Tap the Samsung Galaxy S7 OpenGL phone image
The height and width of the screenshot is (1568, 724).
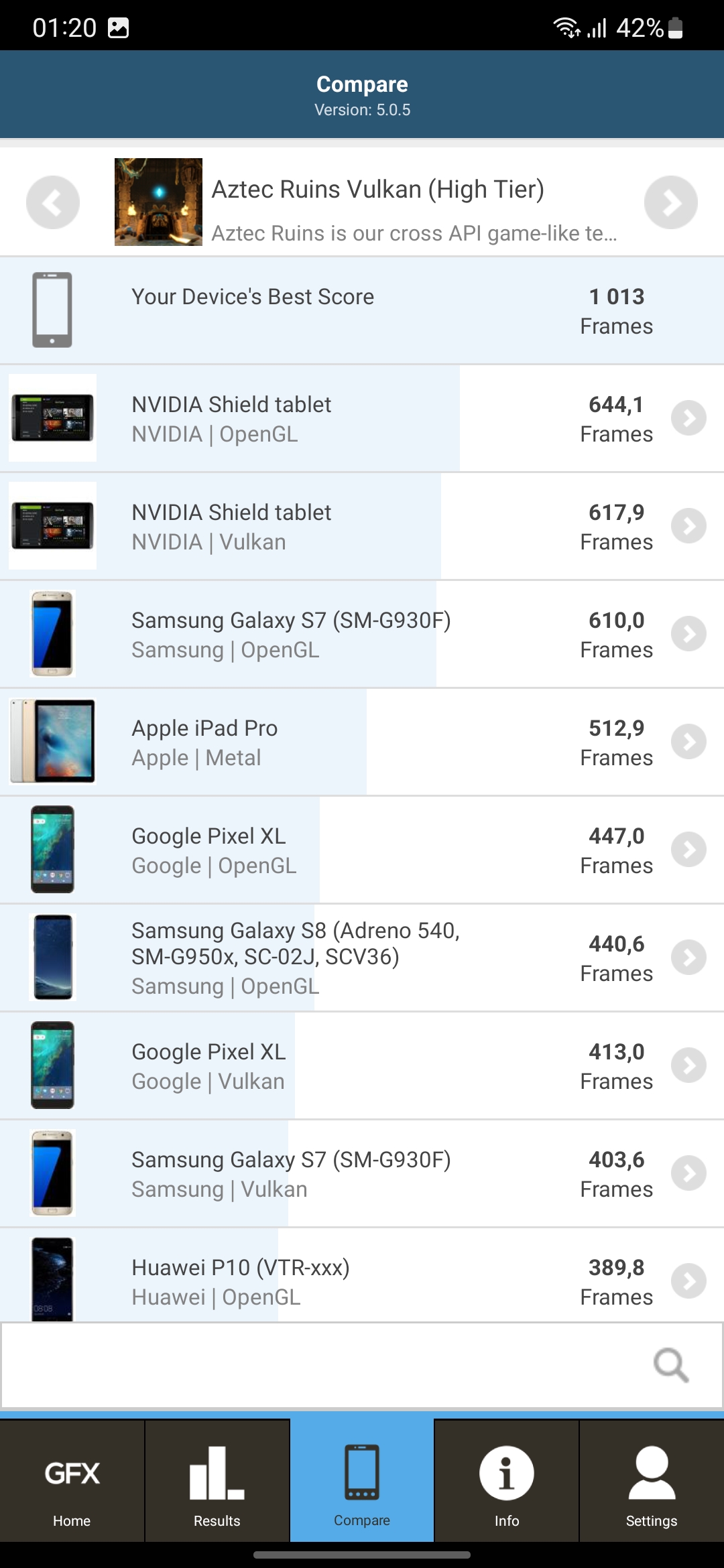coord(52,634)
